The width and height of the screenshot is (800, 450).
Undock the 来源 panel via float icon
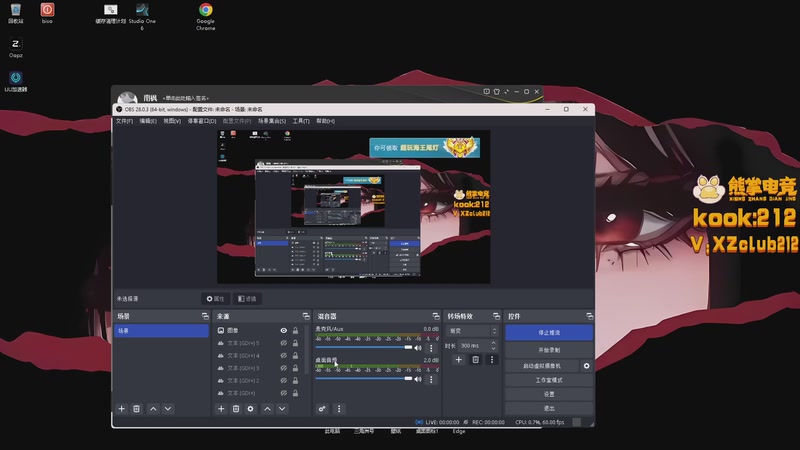(x=306, y=316)
